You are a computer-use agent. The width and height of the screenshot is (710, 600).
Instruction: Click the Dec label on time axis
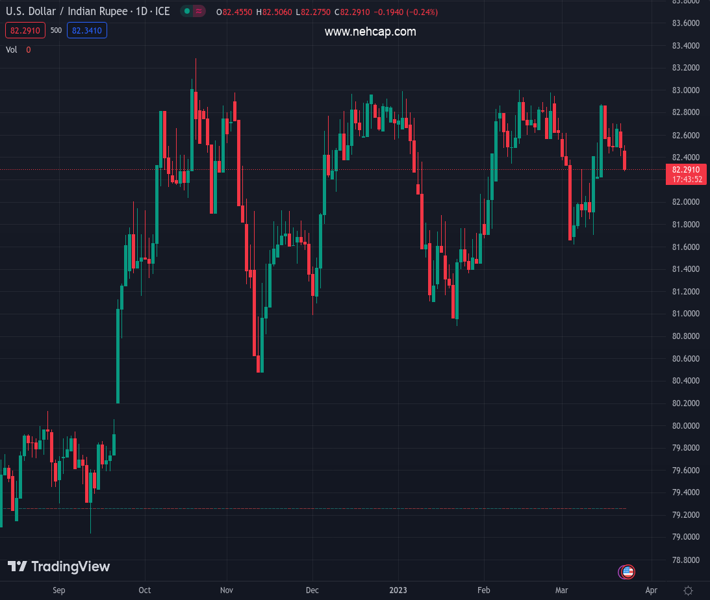click(x=312, y=590)
